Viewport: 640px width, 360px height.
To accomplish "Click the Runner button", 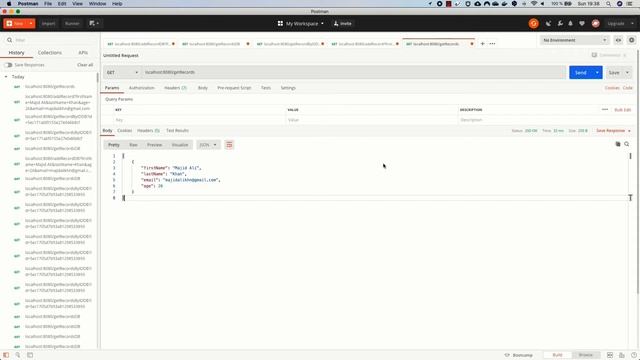I will [x=72, y=24].
